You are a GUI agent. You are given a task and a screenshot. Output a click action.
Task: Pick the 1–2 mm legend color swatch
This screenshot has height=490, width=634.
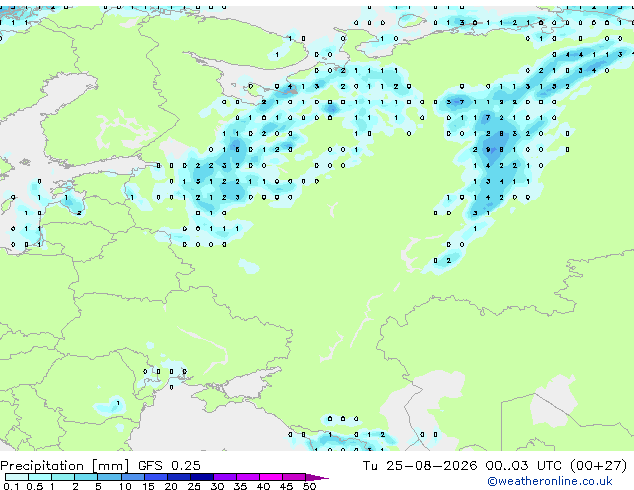[63, 477]
